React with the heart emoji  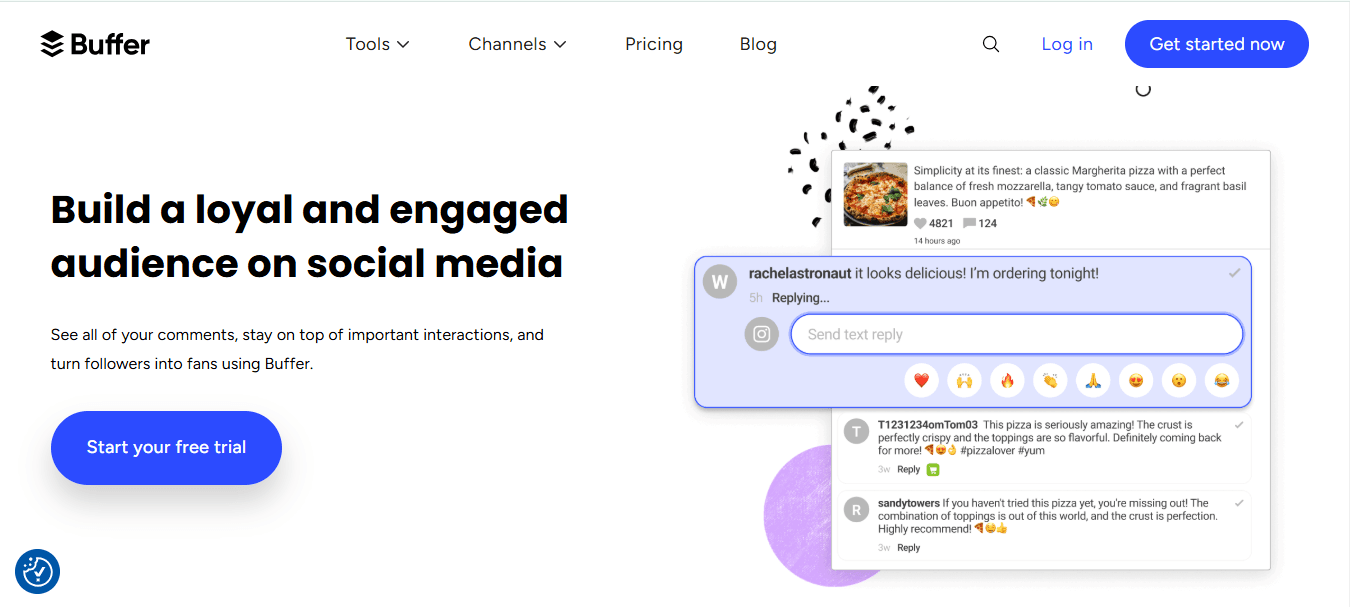coord(921,380)
